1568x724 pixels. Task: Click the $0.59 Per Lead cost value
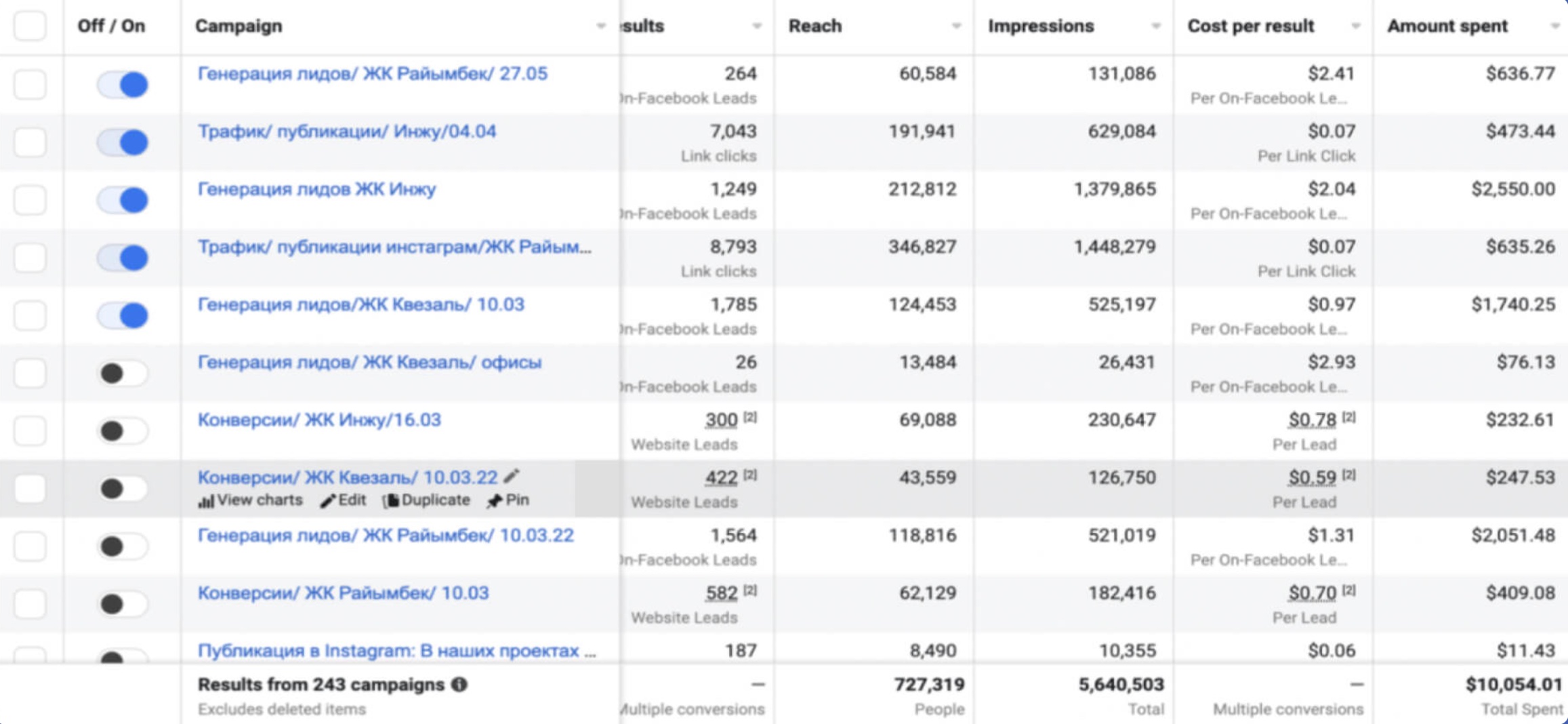point(1313,478)
